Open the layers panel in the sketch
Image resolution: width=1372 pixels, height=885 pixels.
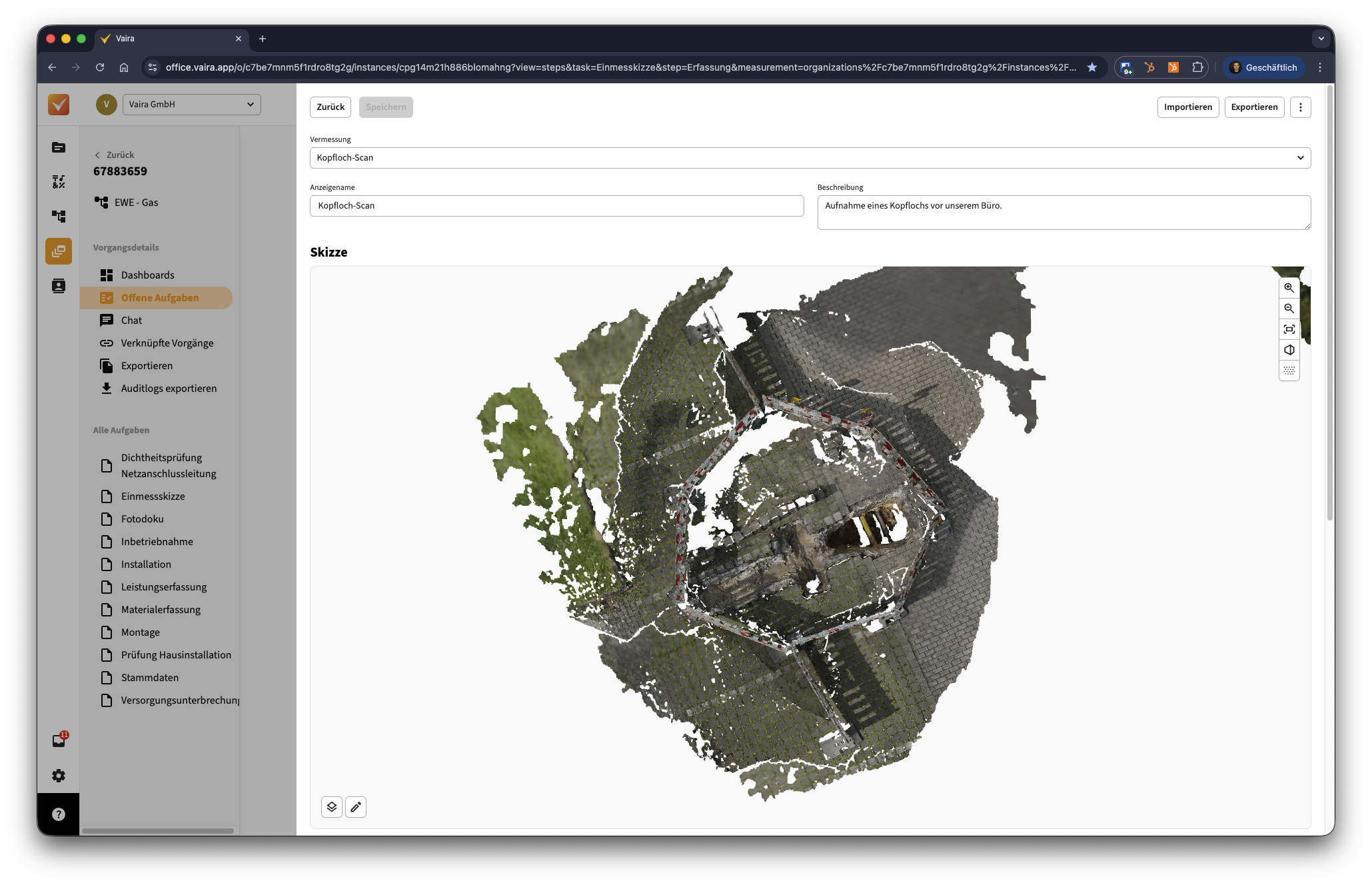pyautogui.click(x=332, y=807)
